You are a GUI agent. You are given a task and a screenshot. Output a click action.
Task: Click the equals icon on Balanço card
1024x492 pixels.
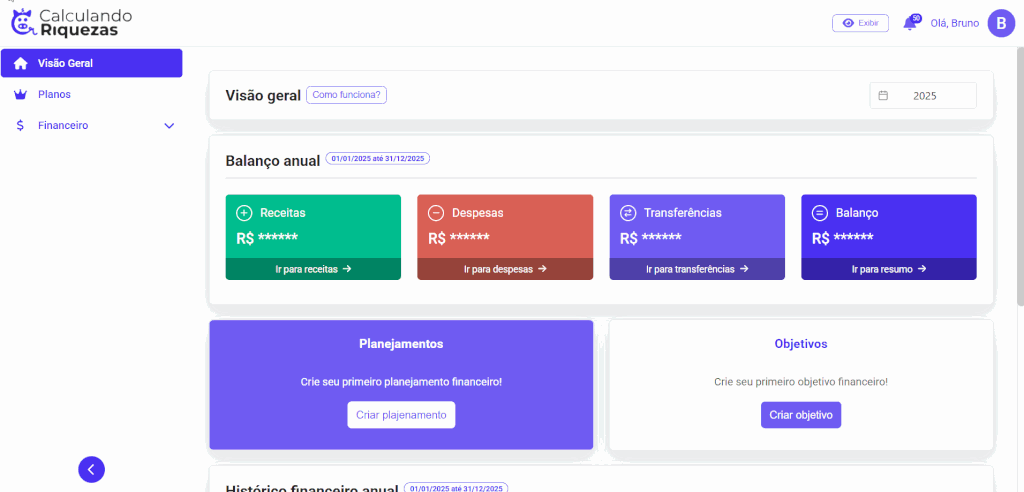pyautogui.click(x=820, y=213)
